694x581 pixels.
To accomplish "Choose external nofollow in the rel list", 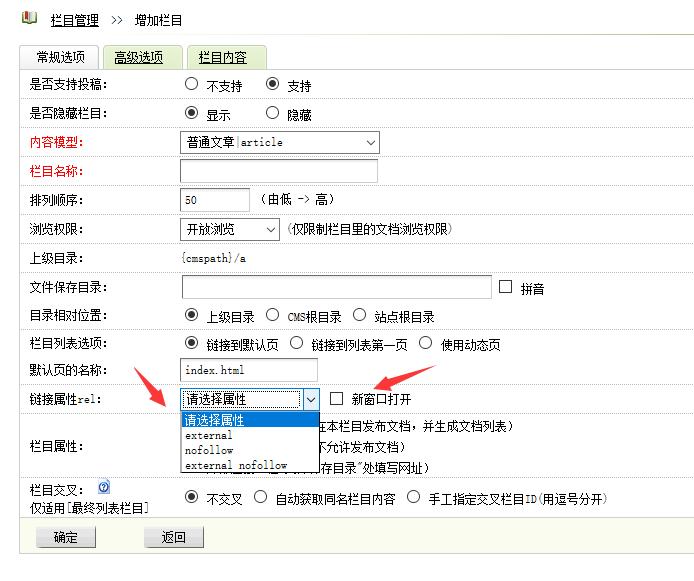I will pyautogui.click(x=250, y=465).
